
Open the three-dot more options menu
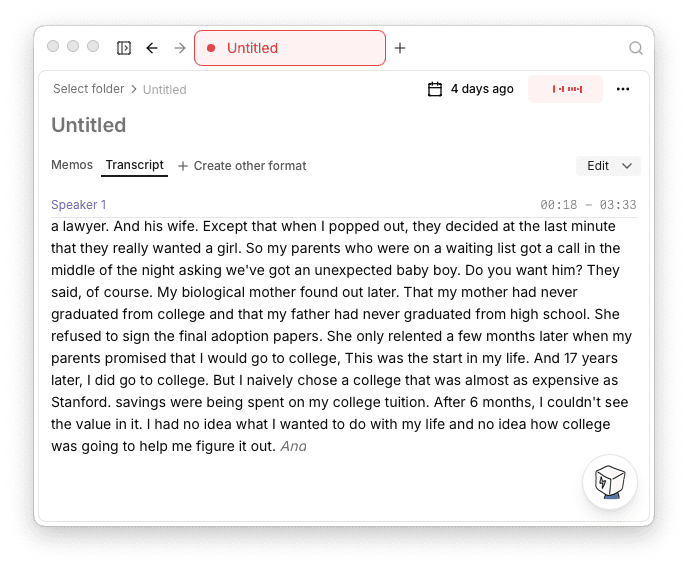click(623, 89)
